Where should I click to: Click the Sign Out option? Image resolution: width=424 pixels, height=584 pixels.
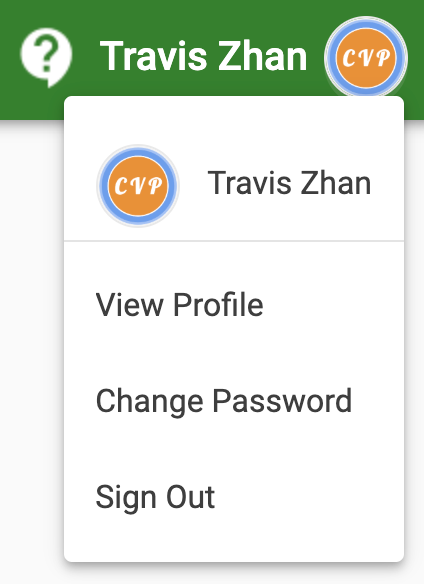pos(155,498)
